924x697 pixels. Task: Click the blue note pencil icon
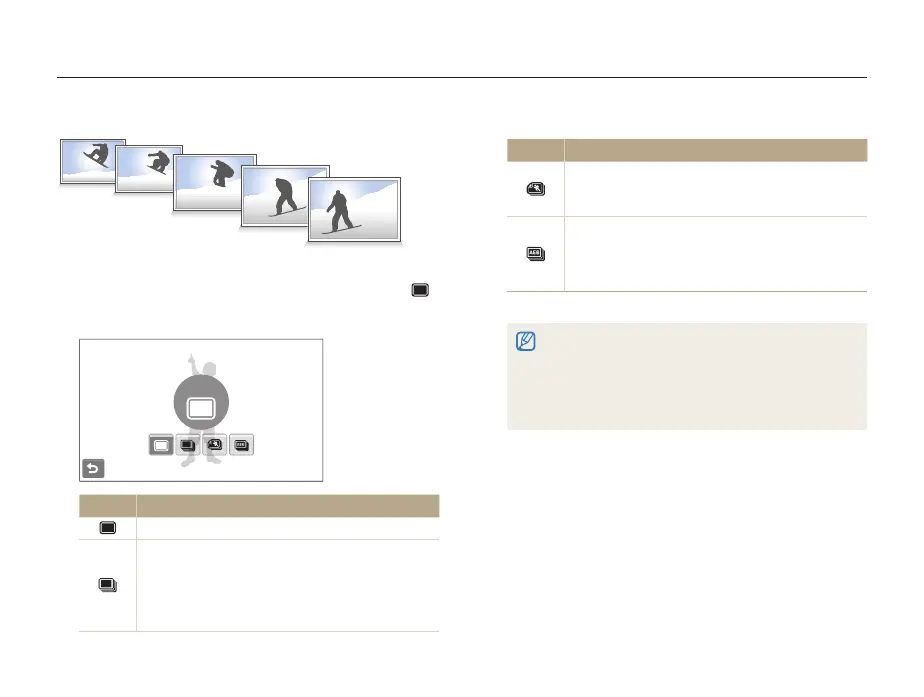pos(523,340)
